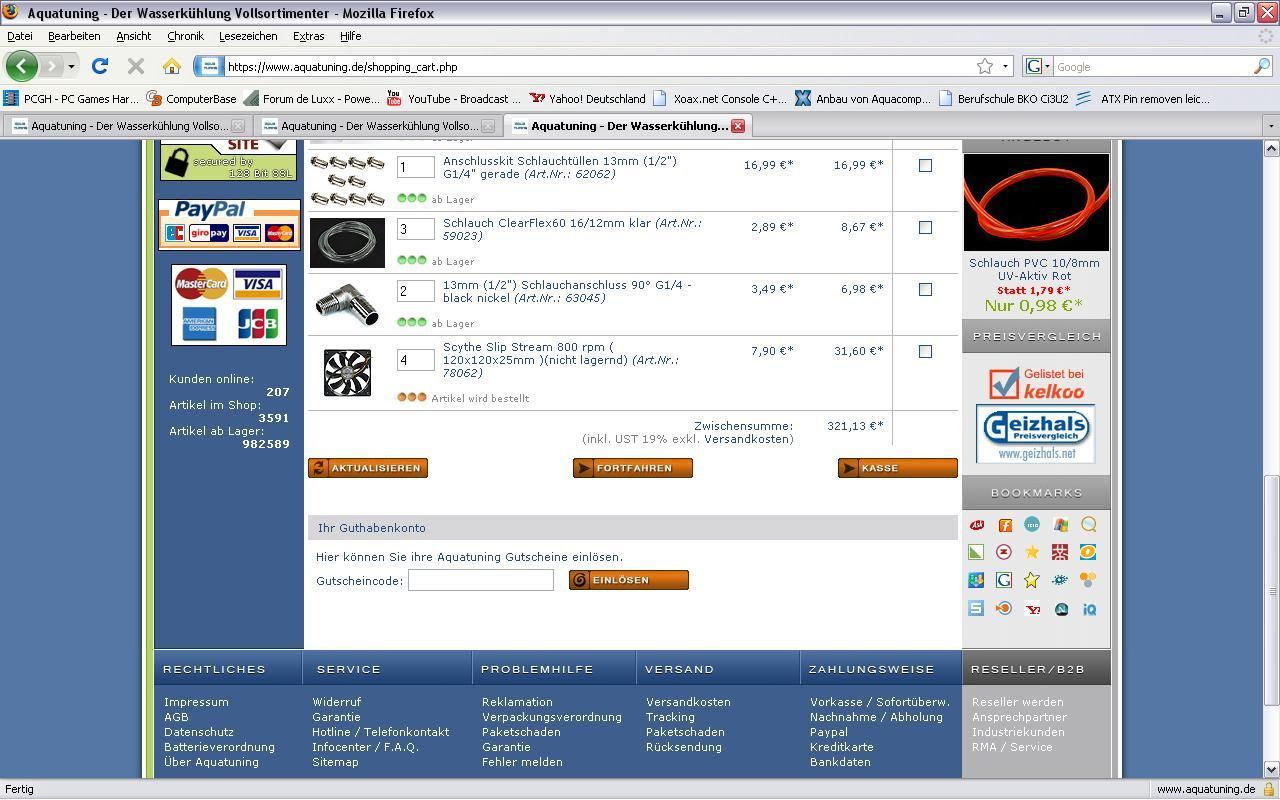Image resolution: width=1280 pixels, height=800 pixels.
Task: Click the blue eye-shaped bookmark icon
Action: pos(1060,580)
